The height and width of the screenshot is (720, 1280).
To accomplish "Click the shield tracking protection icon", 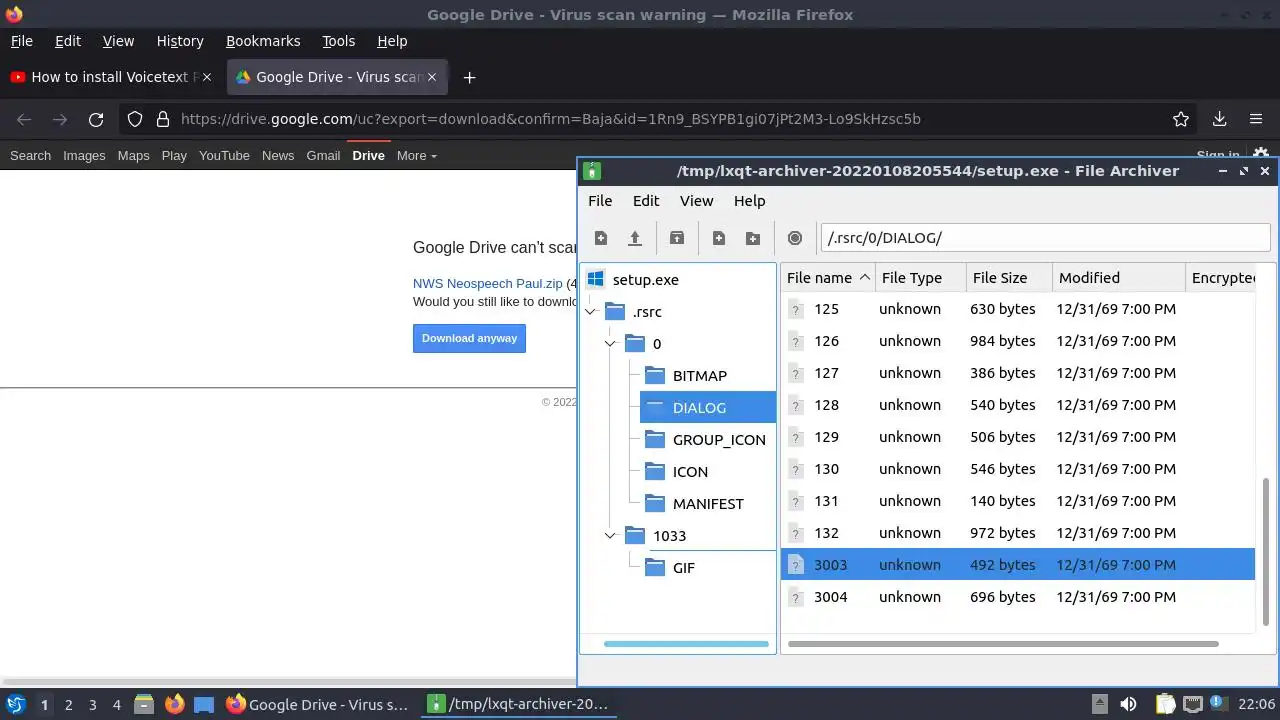I will click(x=135, y=119).
